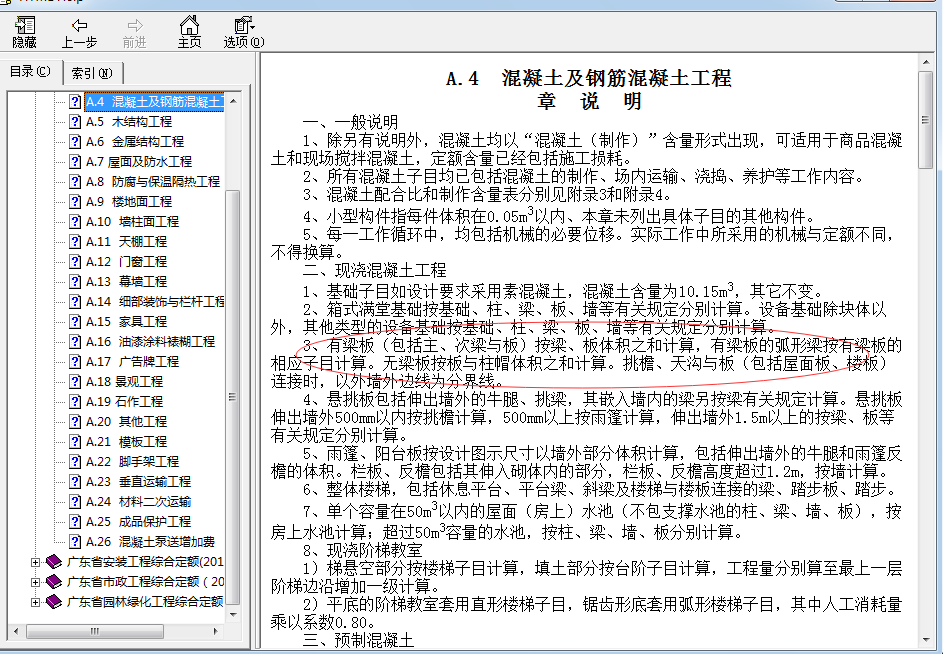The image size is (943, 654).
Task: Select A.4 混凝土及钢筋混凝土 in the tree
Action: tap(154, 102)
